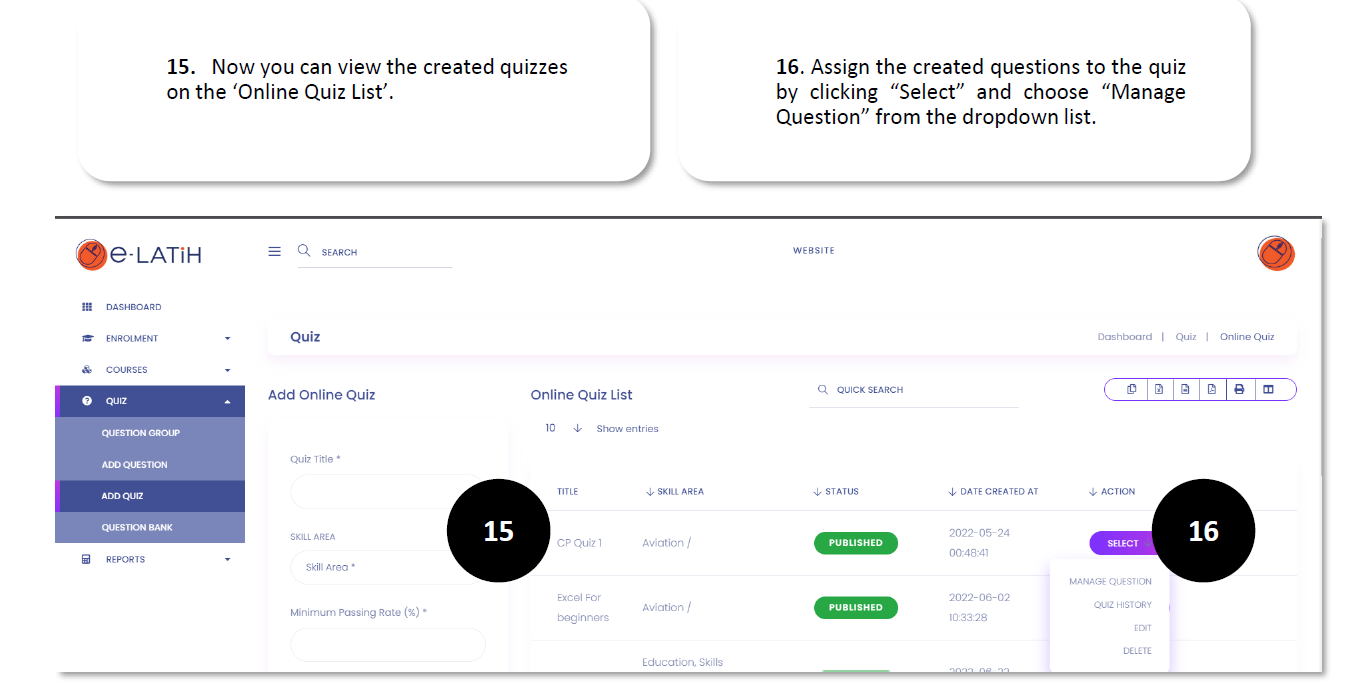Change the show entries count
This screenshot has width=1348, height=688.
563,428
